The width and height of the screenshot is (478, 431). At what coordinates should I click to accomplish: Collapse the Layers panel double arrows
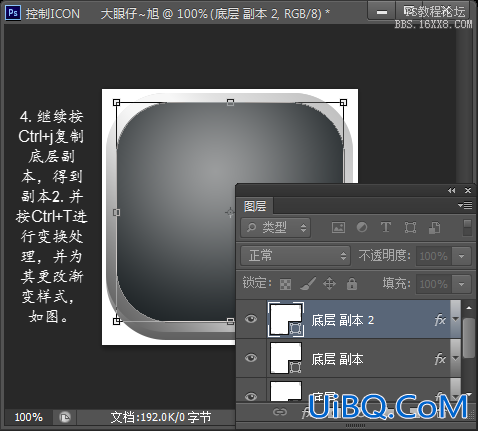click(x=452, y=191)
